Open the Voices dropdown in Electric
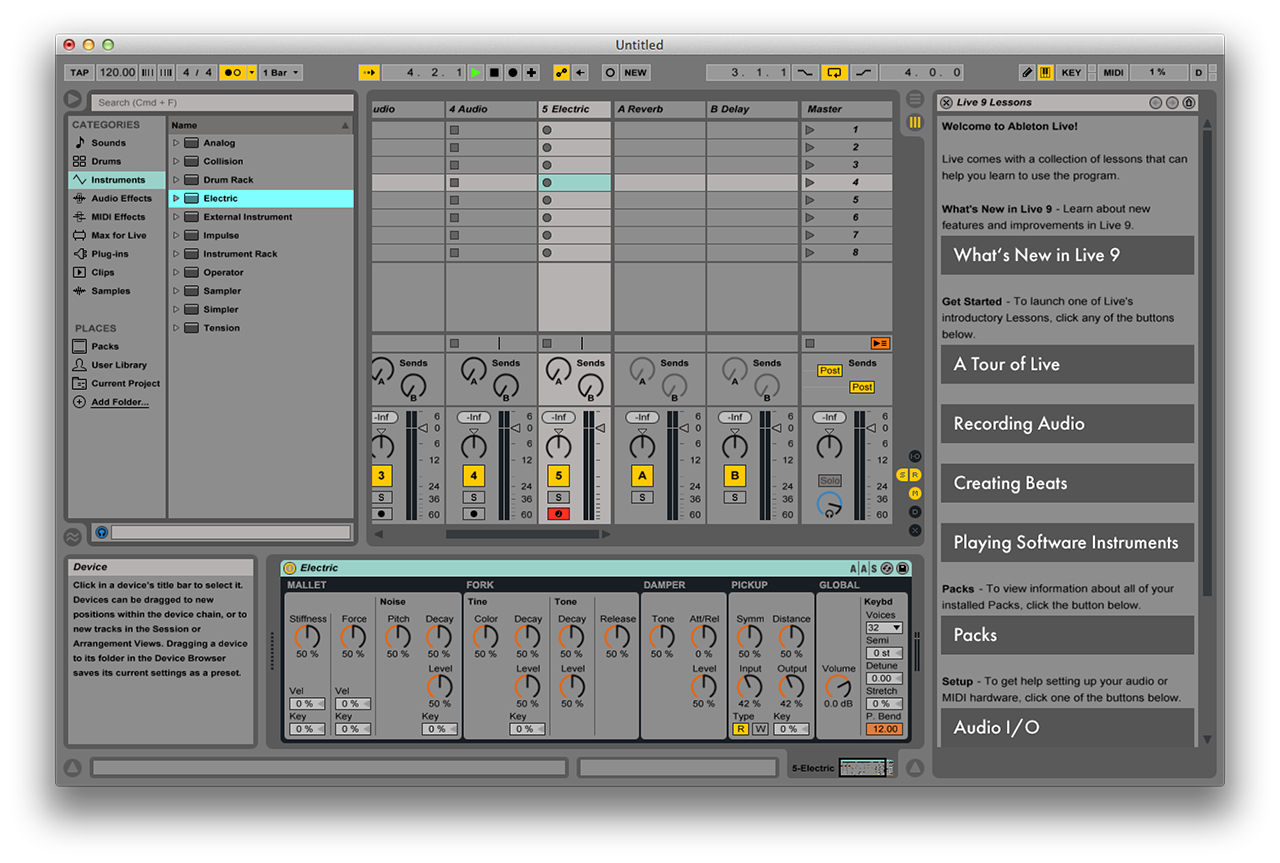 883,628
